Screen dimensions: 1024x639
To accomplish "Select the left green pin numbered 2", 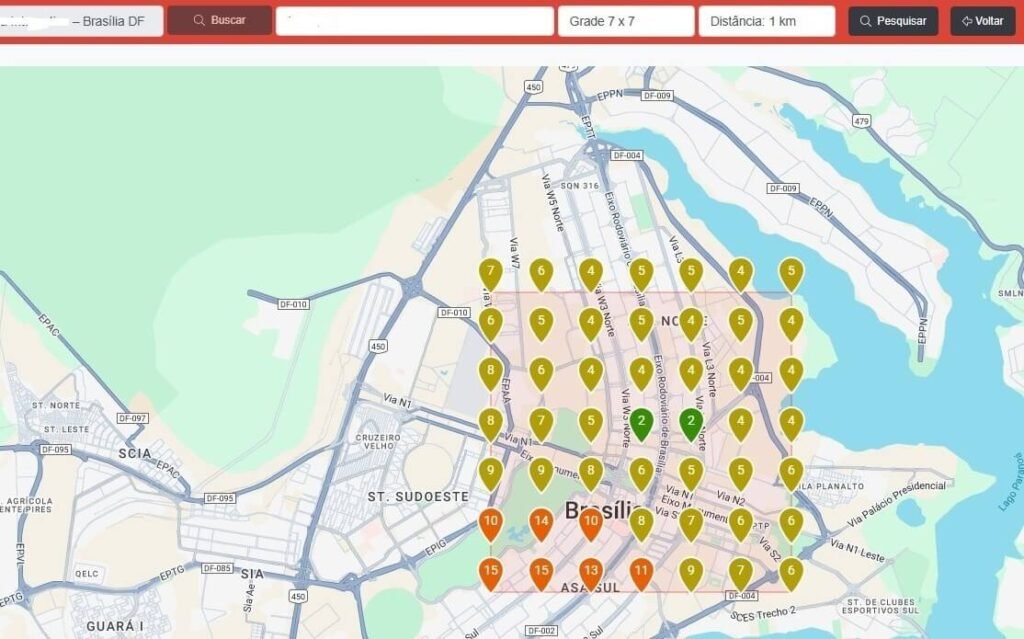I will 641,422.
